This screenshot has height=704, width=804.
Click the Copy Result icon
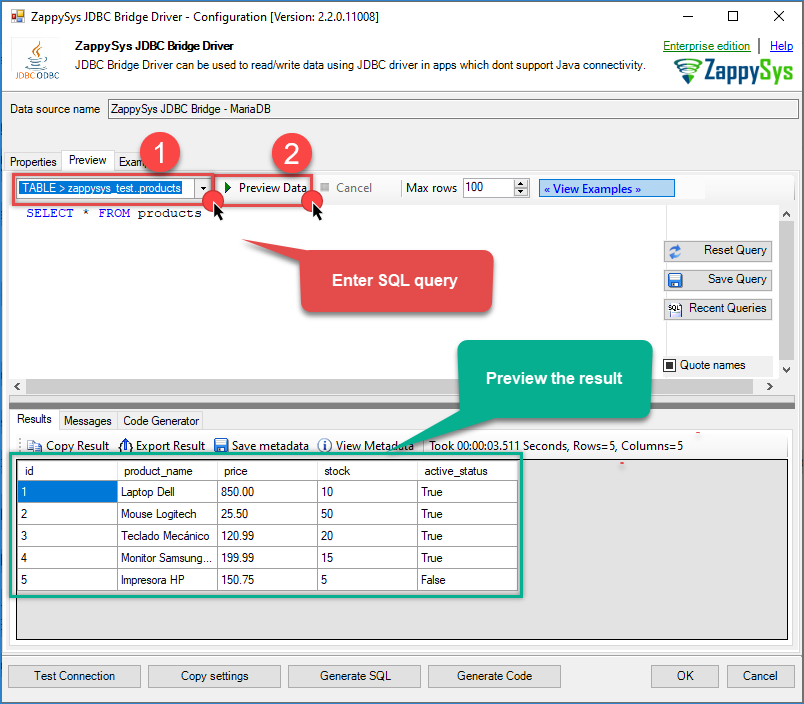click(x=35, y=446)
